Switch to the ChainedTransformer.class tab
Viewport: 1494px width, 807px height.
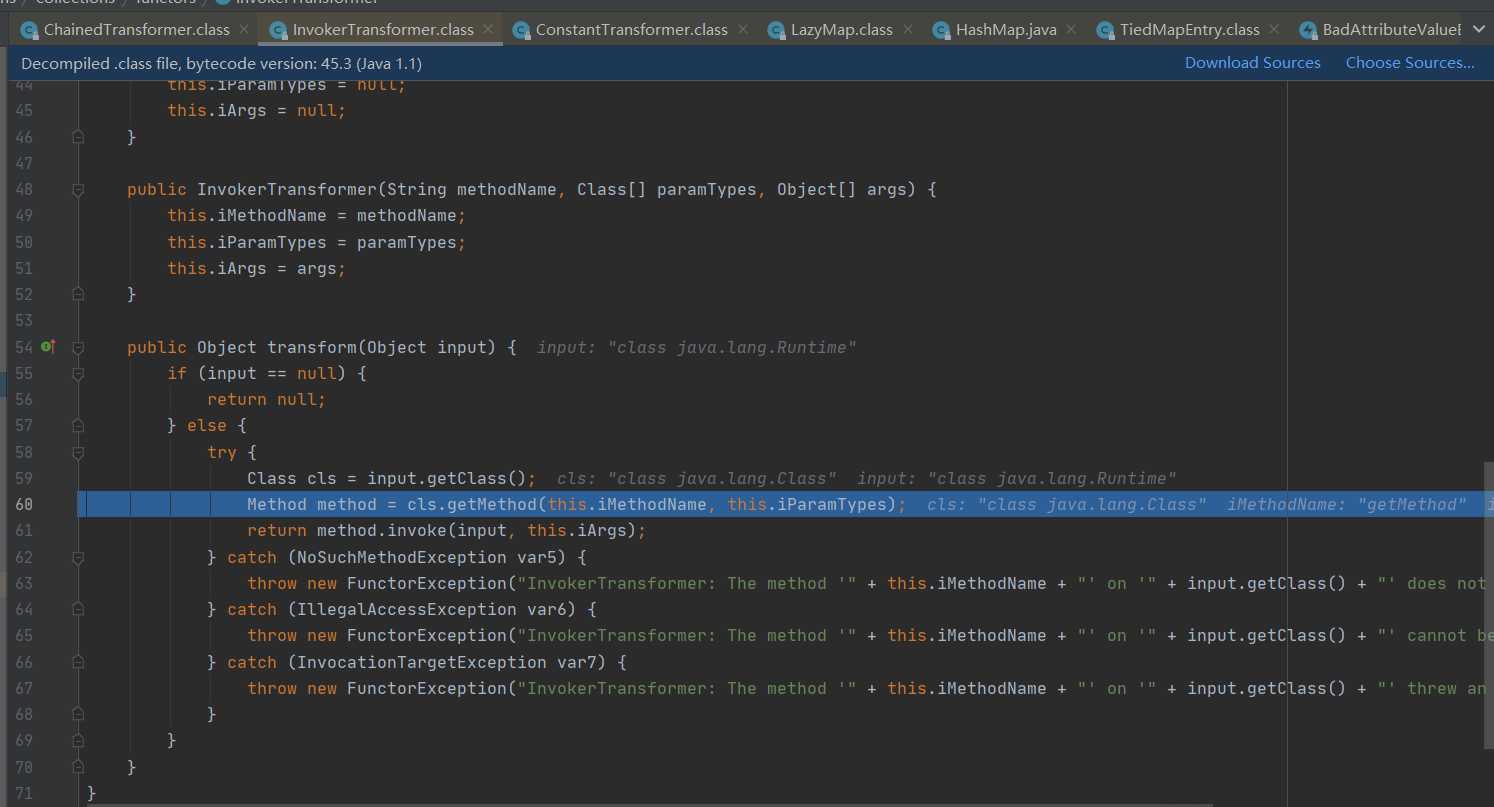137,30
